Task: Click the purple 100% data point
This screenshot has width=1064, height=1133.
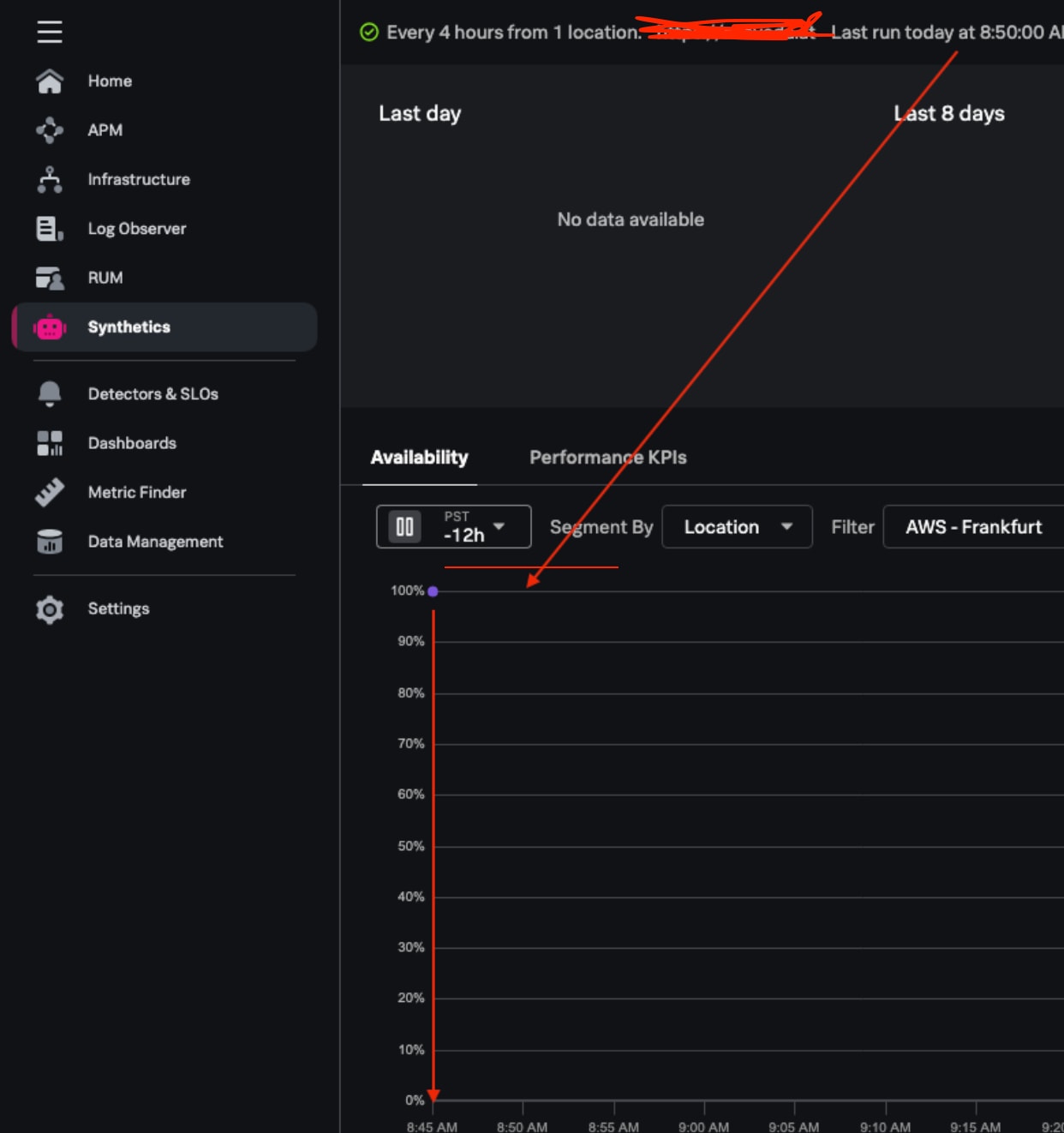Action: 433,591
